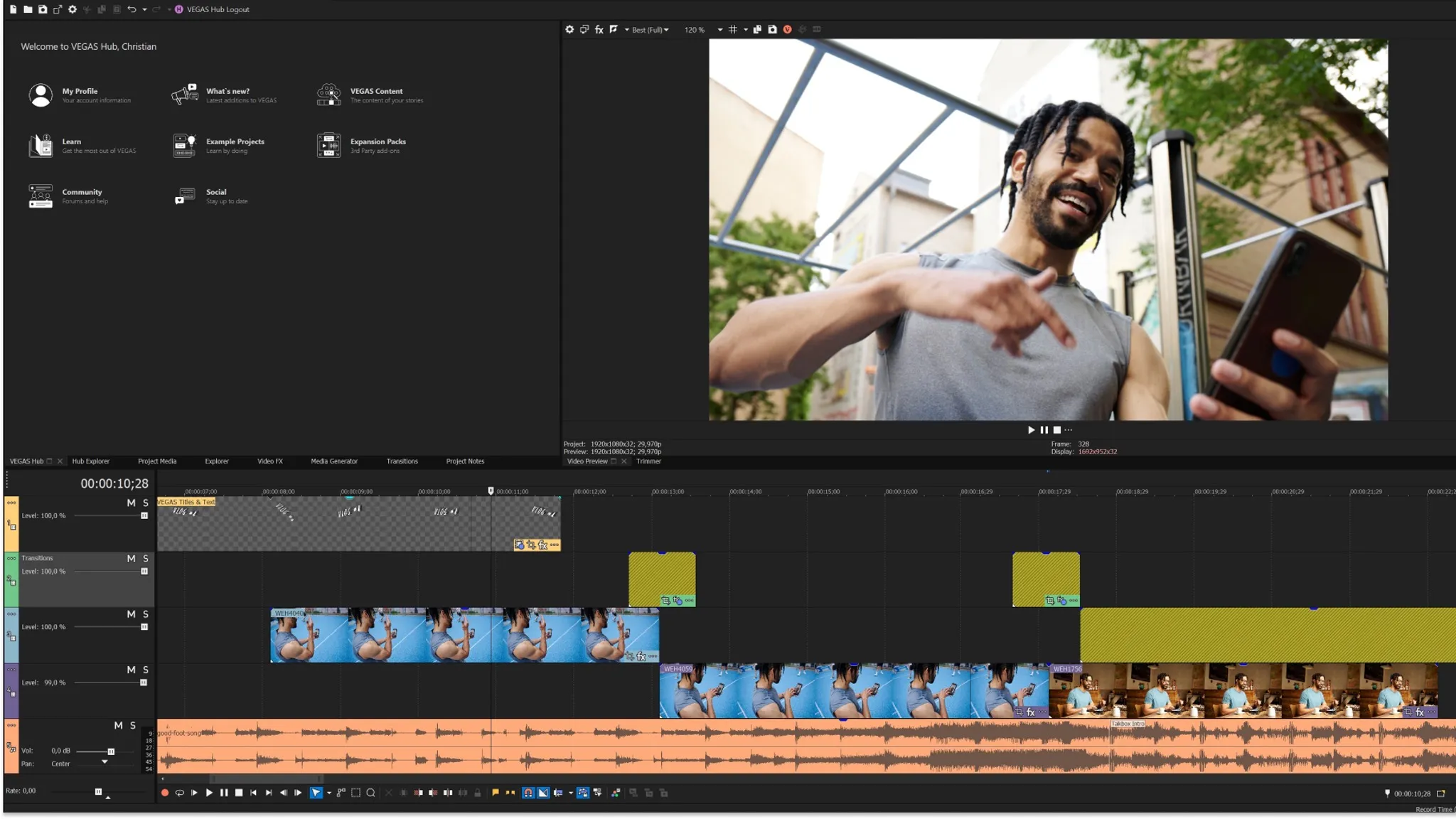
Task: Open Example Projects in Hub
Action: tap(218, 146)
